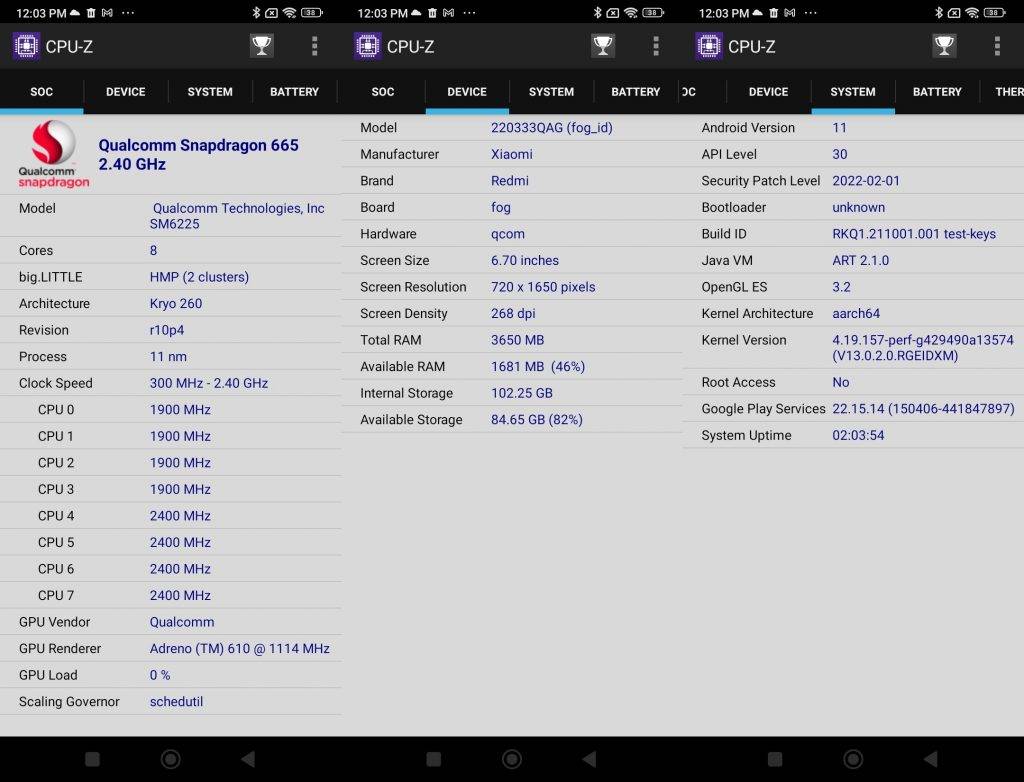Open the BATTERY tab in the left screen
Screen dimensions: 1024x782
pos(295,92)
